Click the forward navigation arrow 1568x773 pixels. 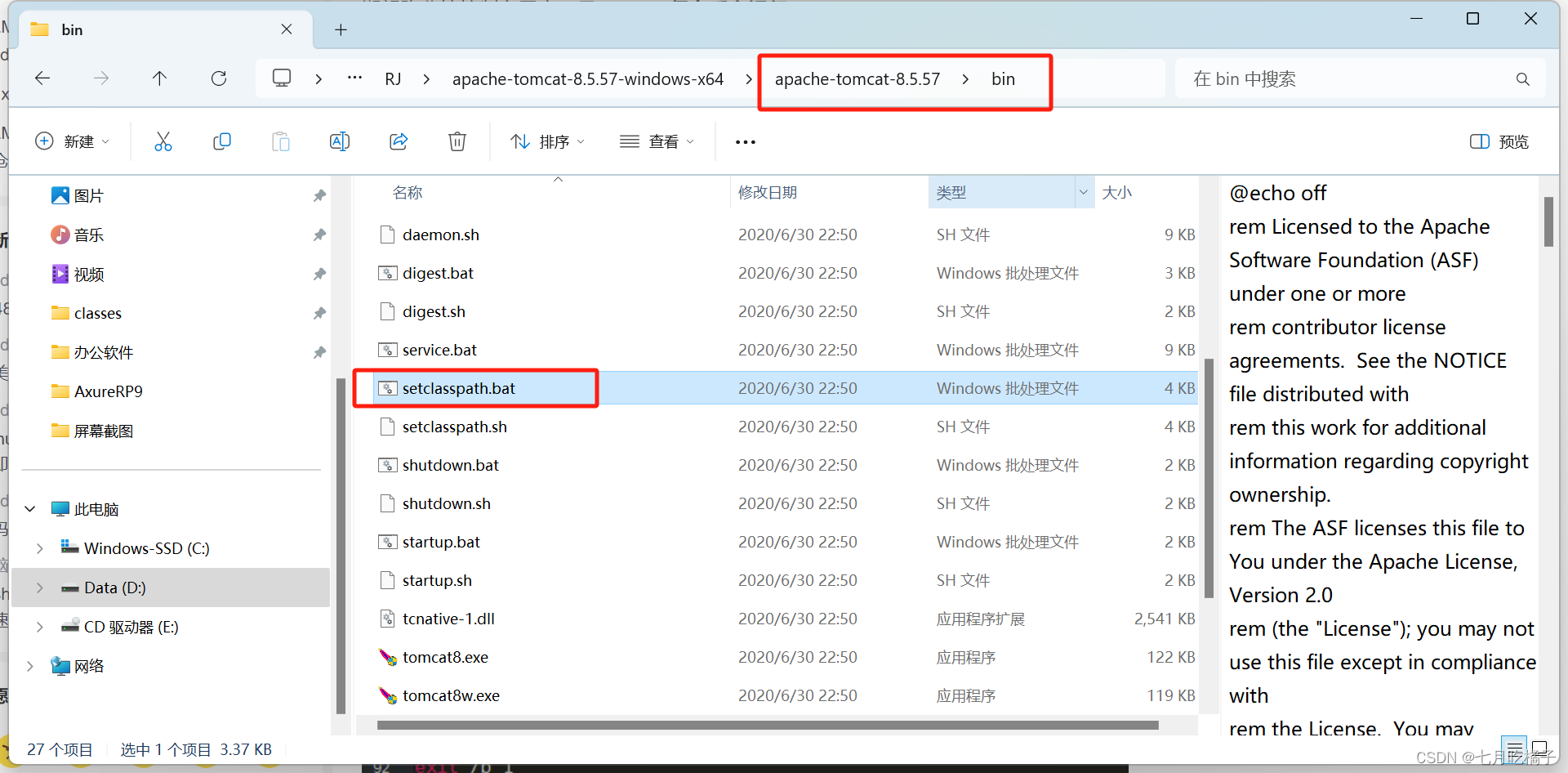click(101, 78)
